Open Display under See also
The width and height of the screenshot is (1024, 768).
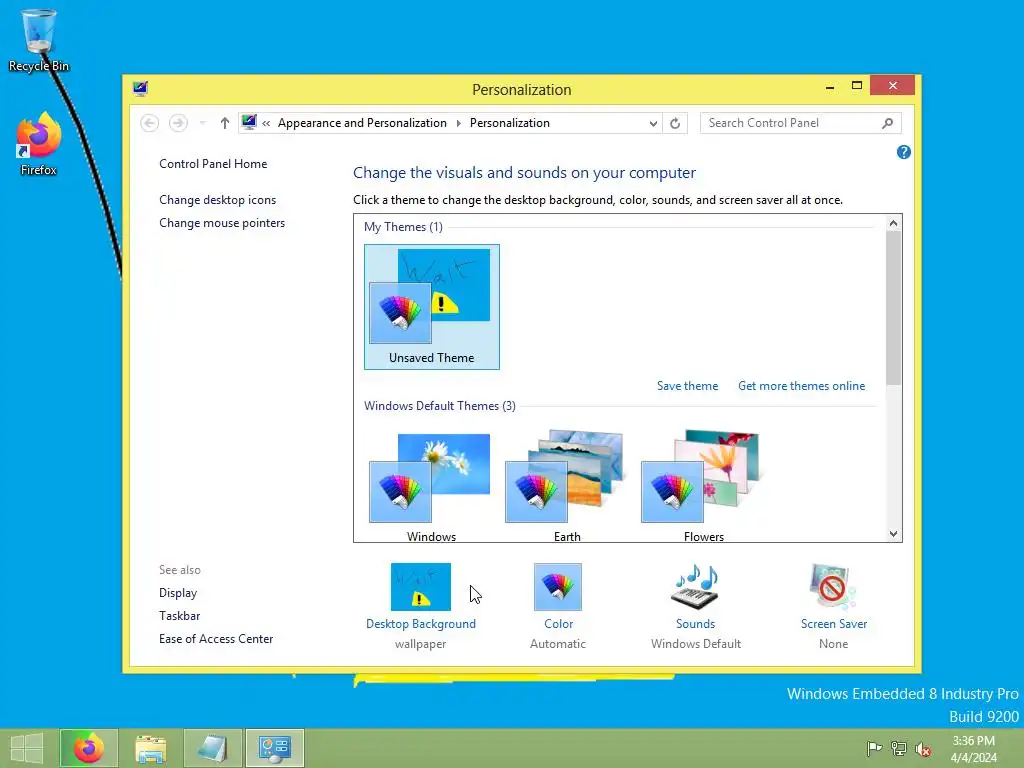coord(178,593)
